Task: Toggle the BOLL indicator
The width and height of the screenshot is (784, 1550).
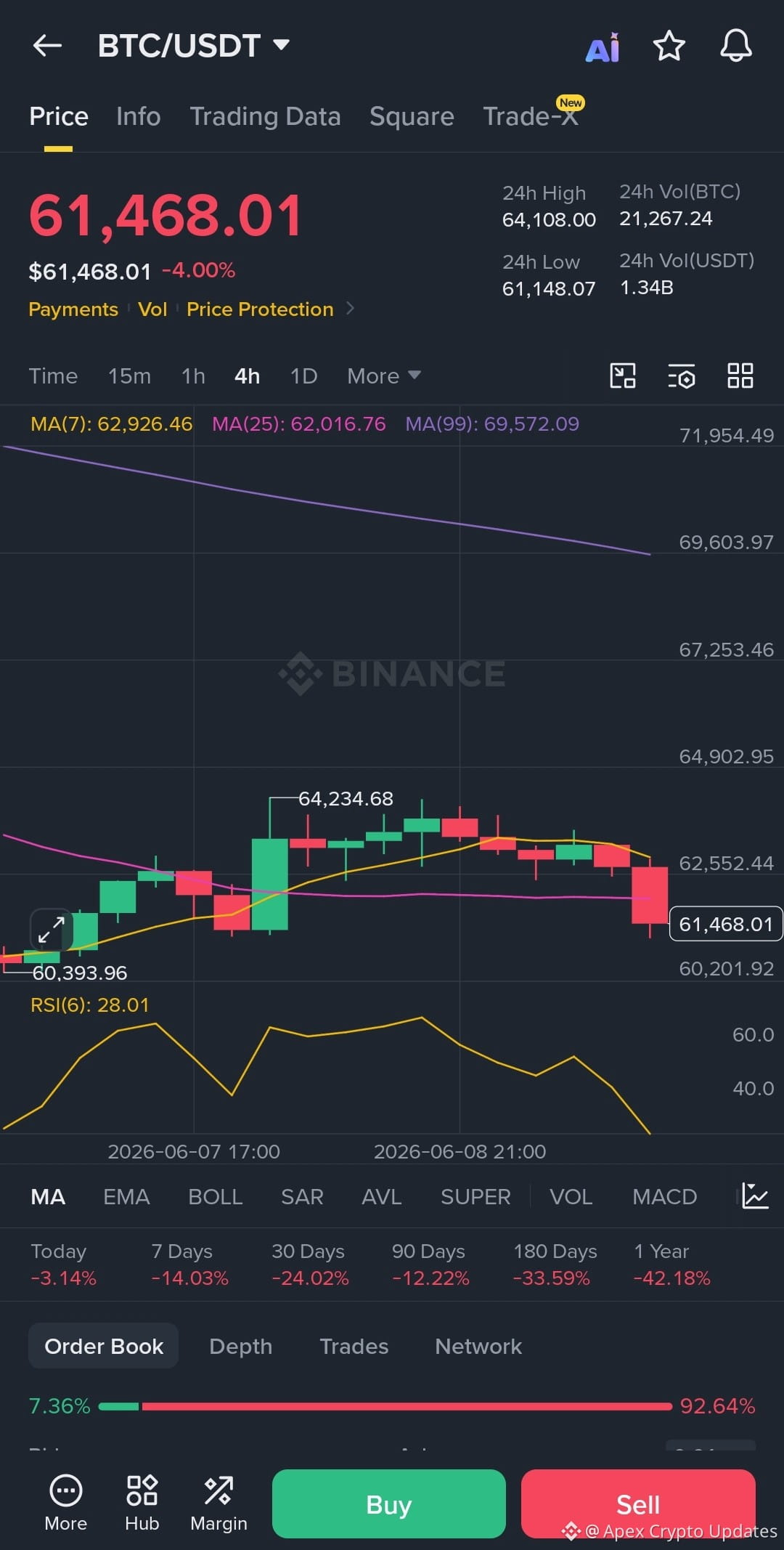Action: 215,1196
